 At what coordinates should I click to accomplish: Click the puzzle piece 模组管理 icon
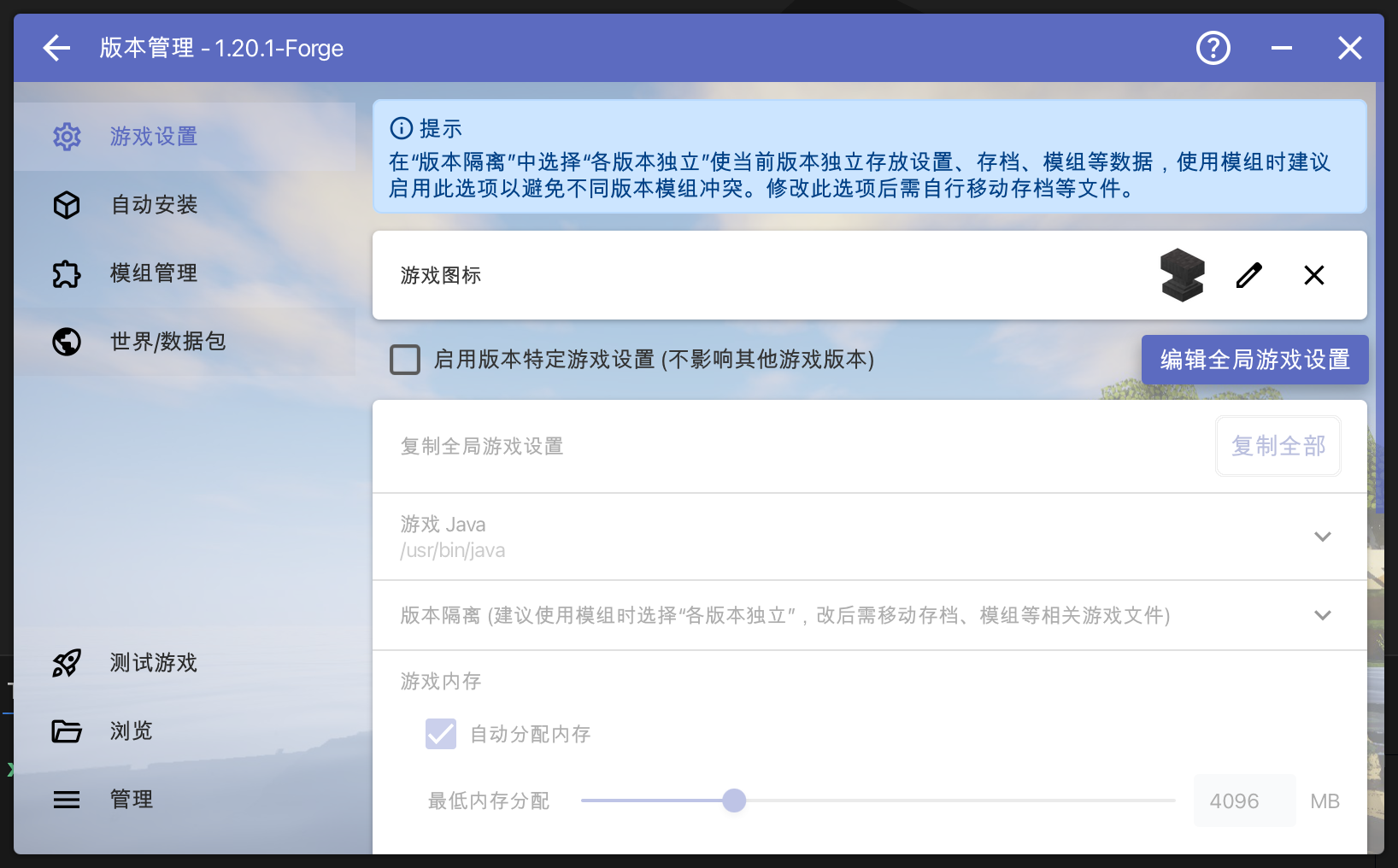pyautogui.click(x=67, y=273)
